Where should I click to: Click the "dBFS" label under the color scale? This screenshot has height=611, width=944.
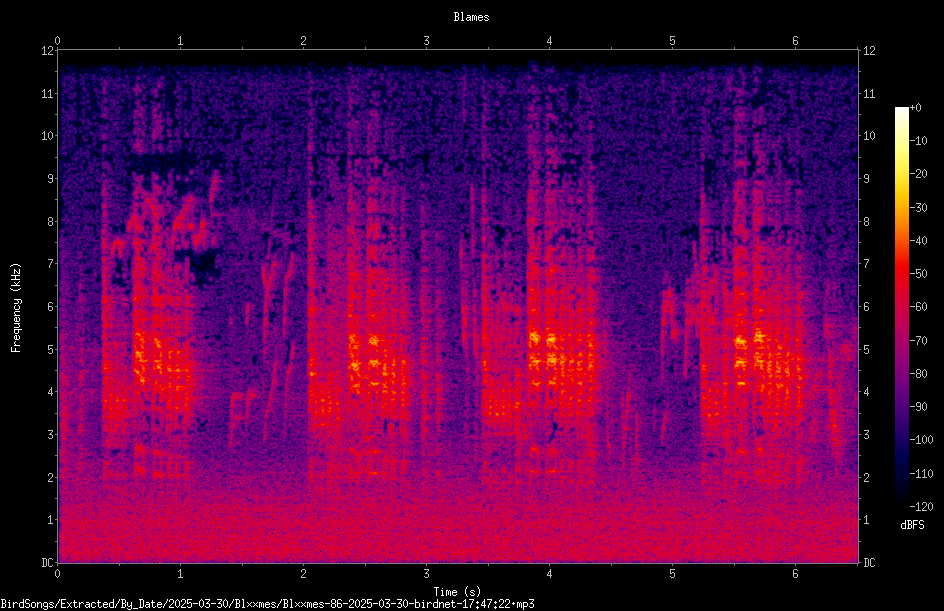tap(912, 525)
